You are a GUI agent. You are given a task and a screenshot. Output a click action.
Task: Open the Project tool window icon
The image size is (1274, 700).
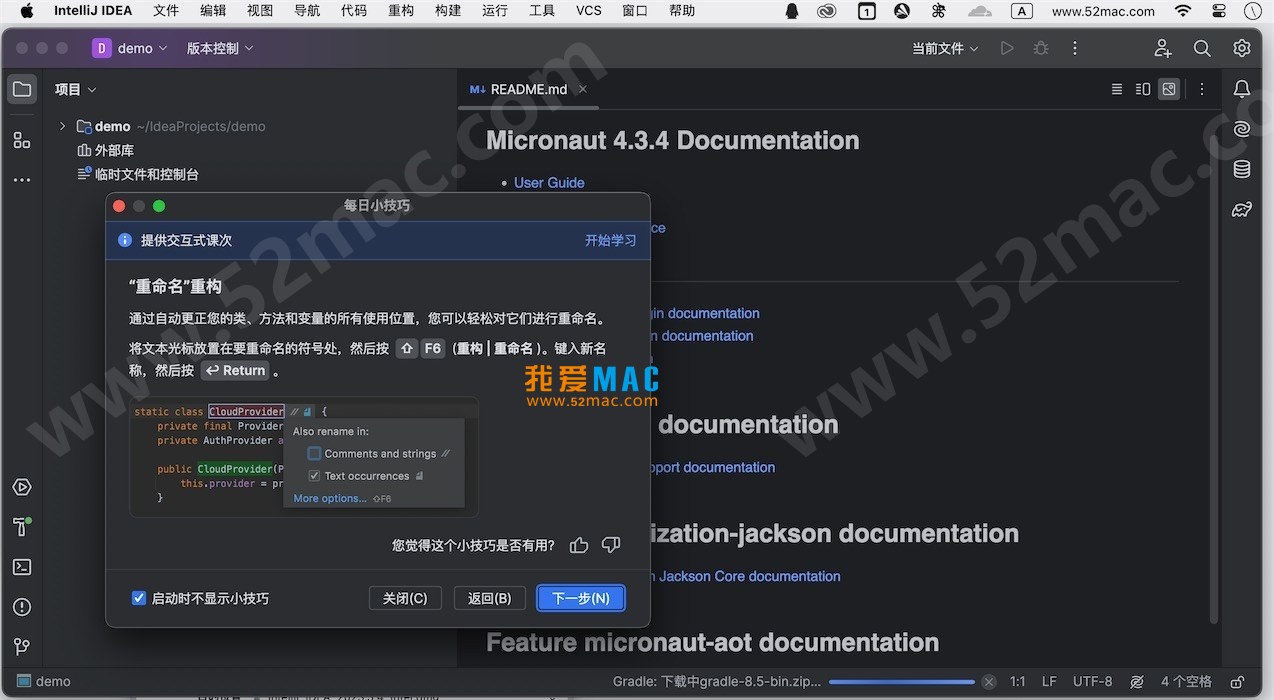click(21, 89)
